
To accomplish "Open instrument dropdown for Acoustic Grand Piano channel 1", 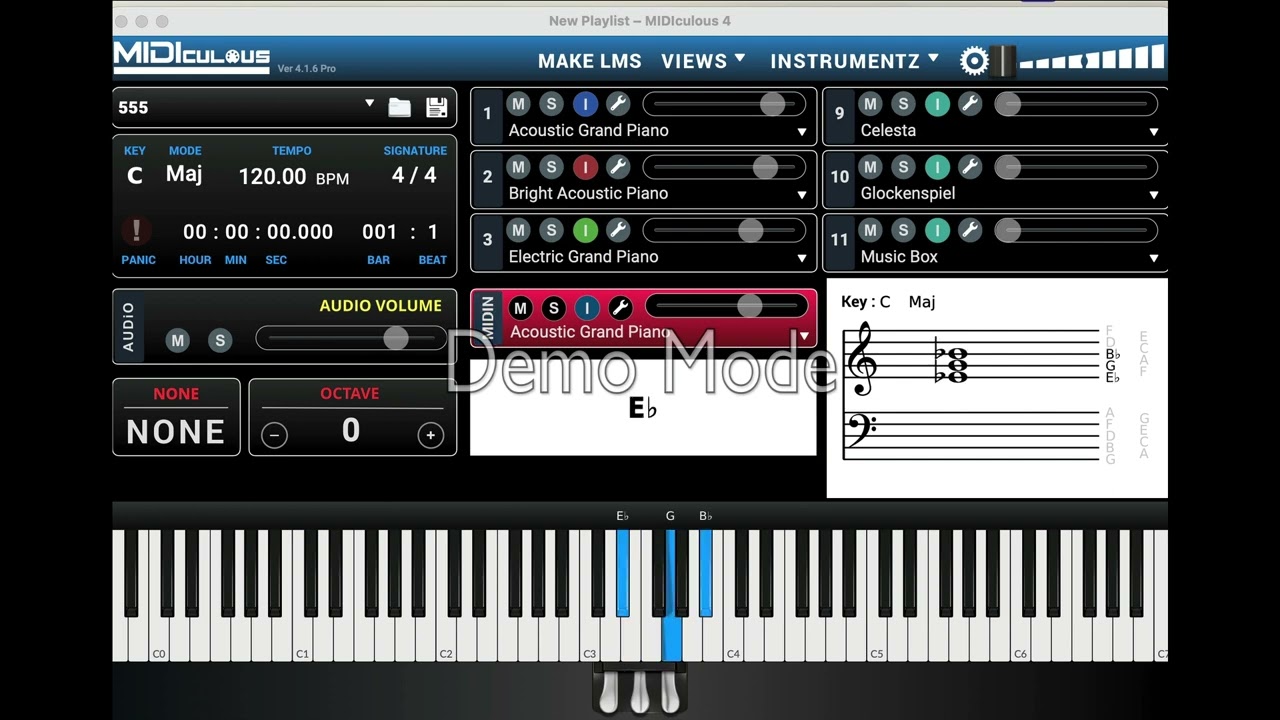I will (x=802, y=132).
